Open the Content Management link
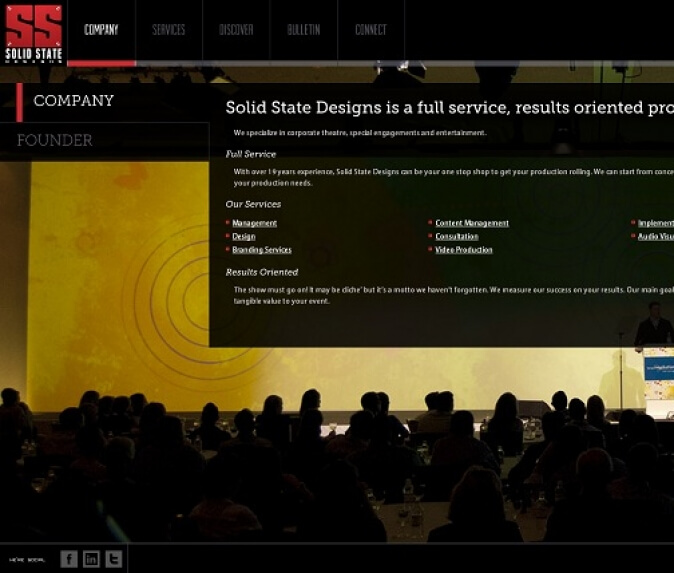 click(x=471, y=223)
